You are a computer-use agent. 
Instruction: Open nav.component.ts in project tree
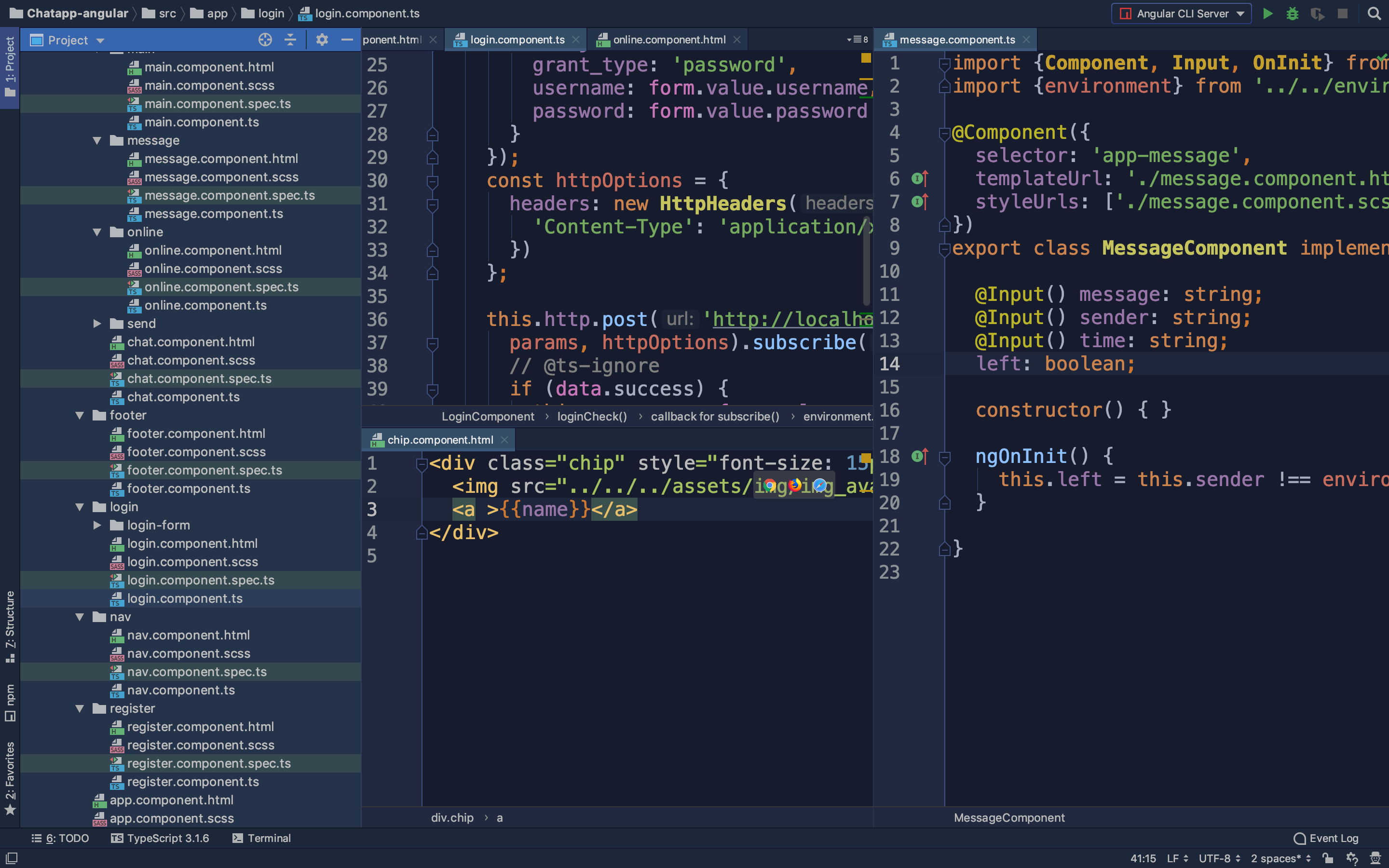point(181,690)
